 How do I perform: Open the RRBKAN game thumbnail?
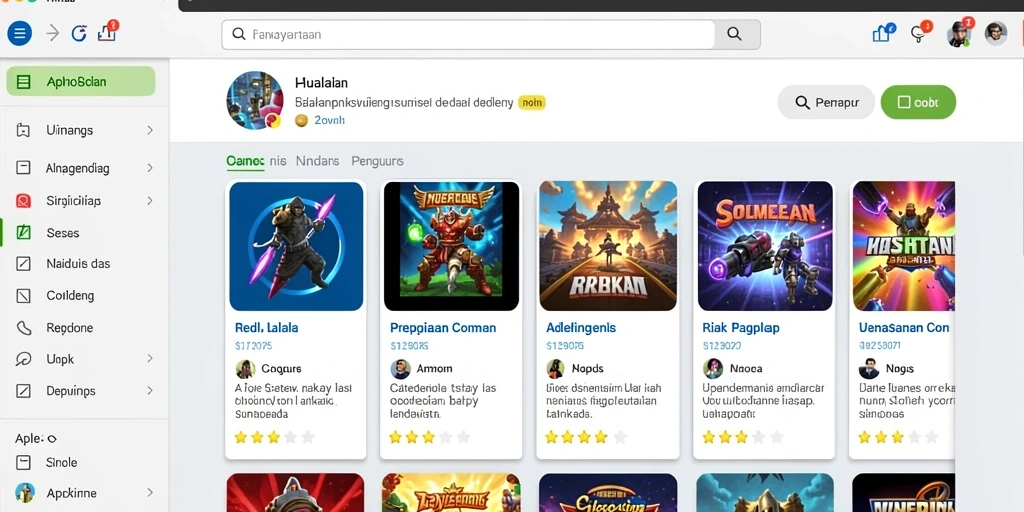tap(608, 246)
